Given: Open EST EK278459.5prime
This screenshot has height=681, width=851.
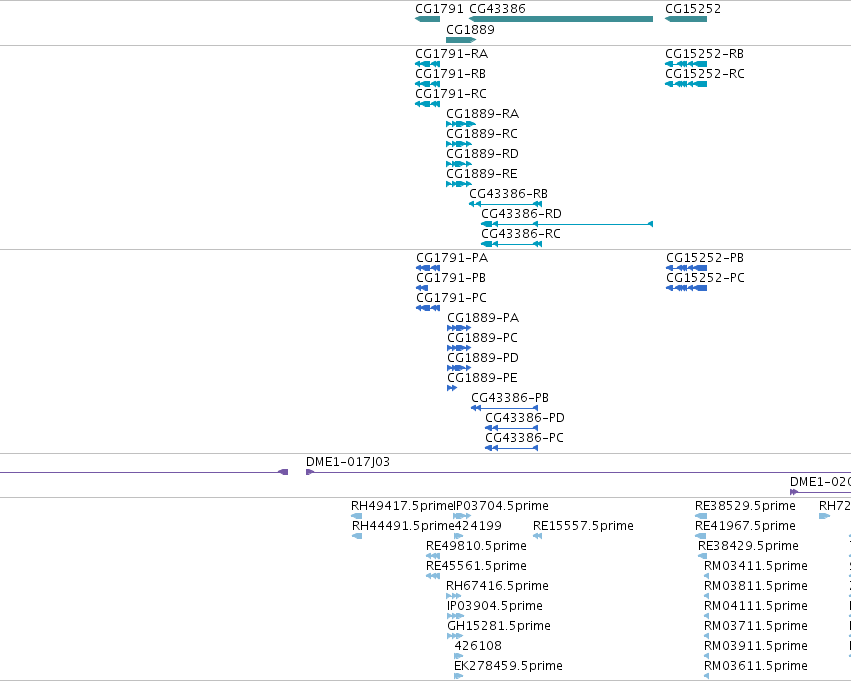Looking at the screenshot, I should pos(509,667).
